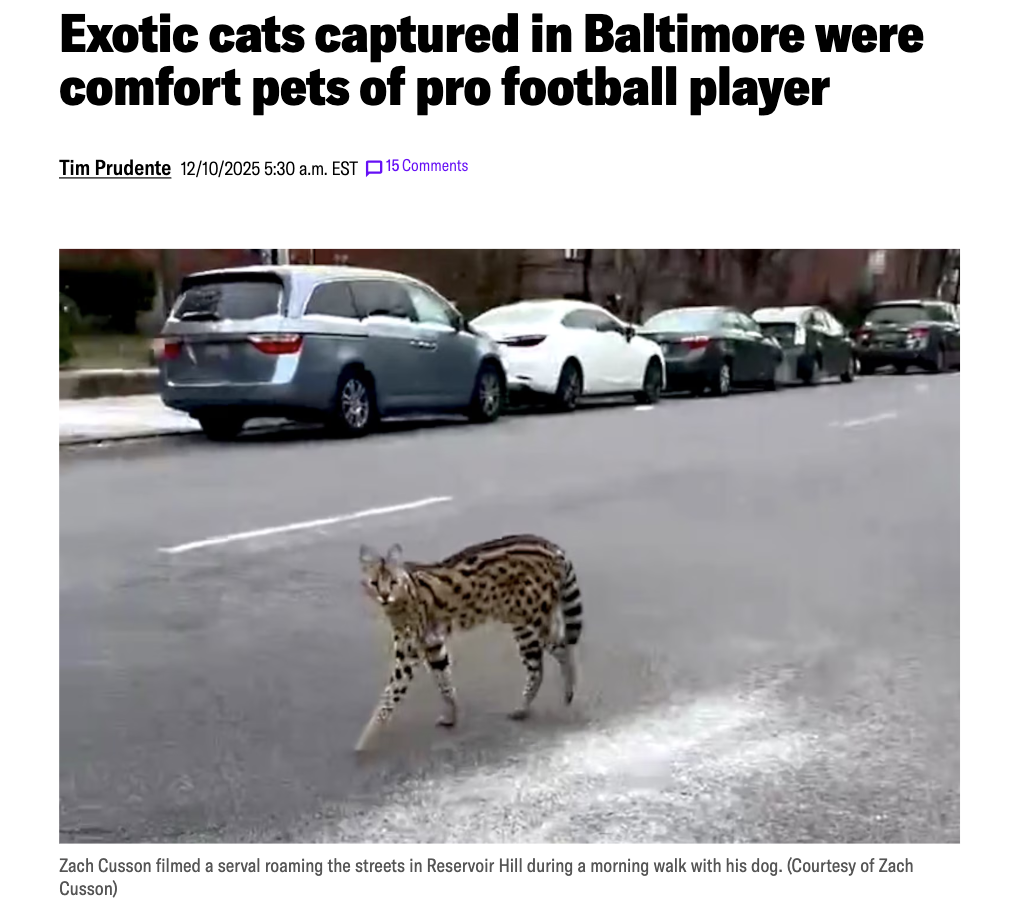Viewport: 1012px width, 922px height.
Task: Click the photo caption about Zach Cusson
Action: [486, 877]
